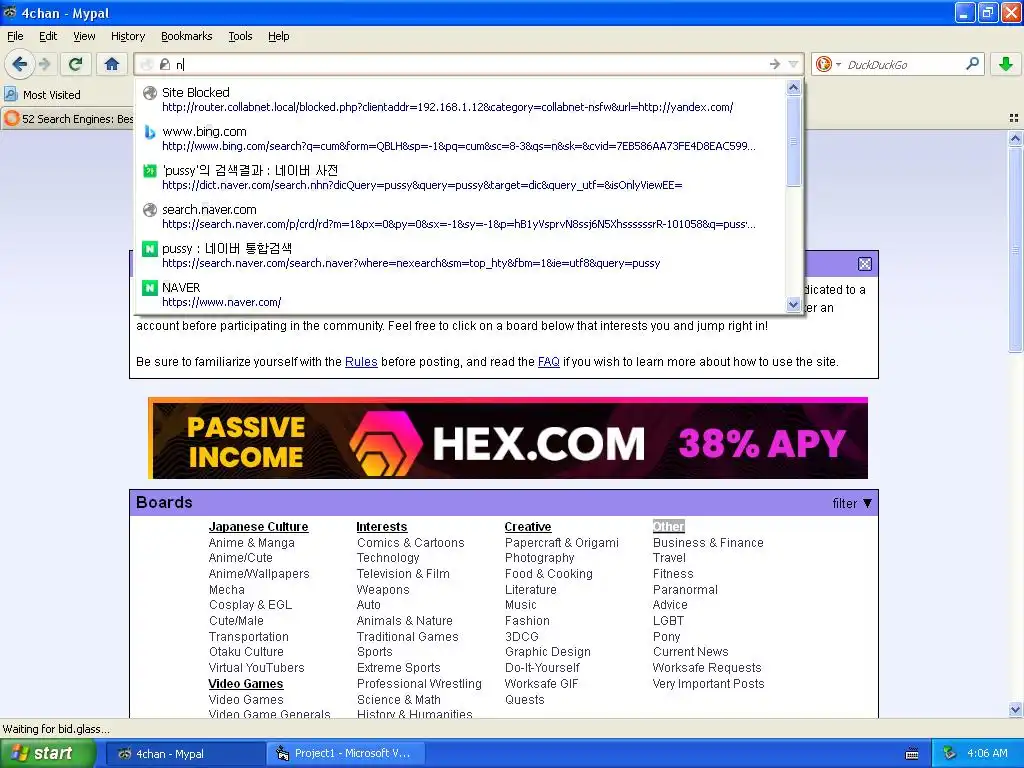Open the FAQ link
Viewport: 1024px width, 768px height.
(x=549, y=362)
